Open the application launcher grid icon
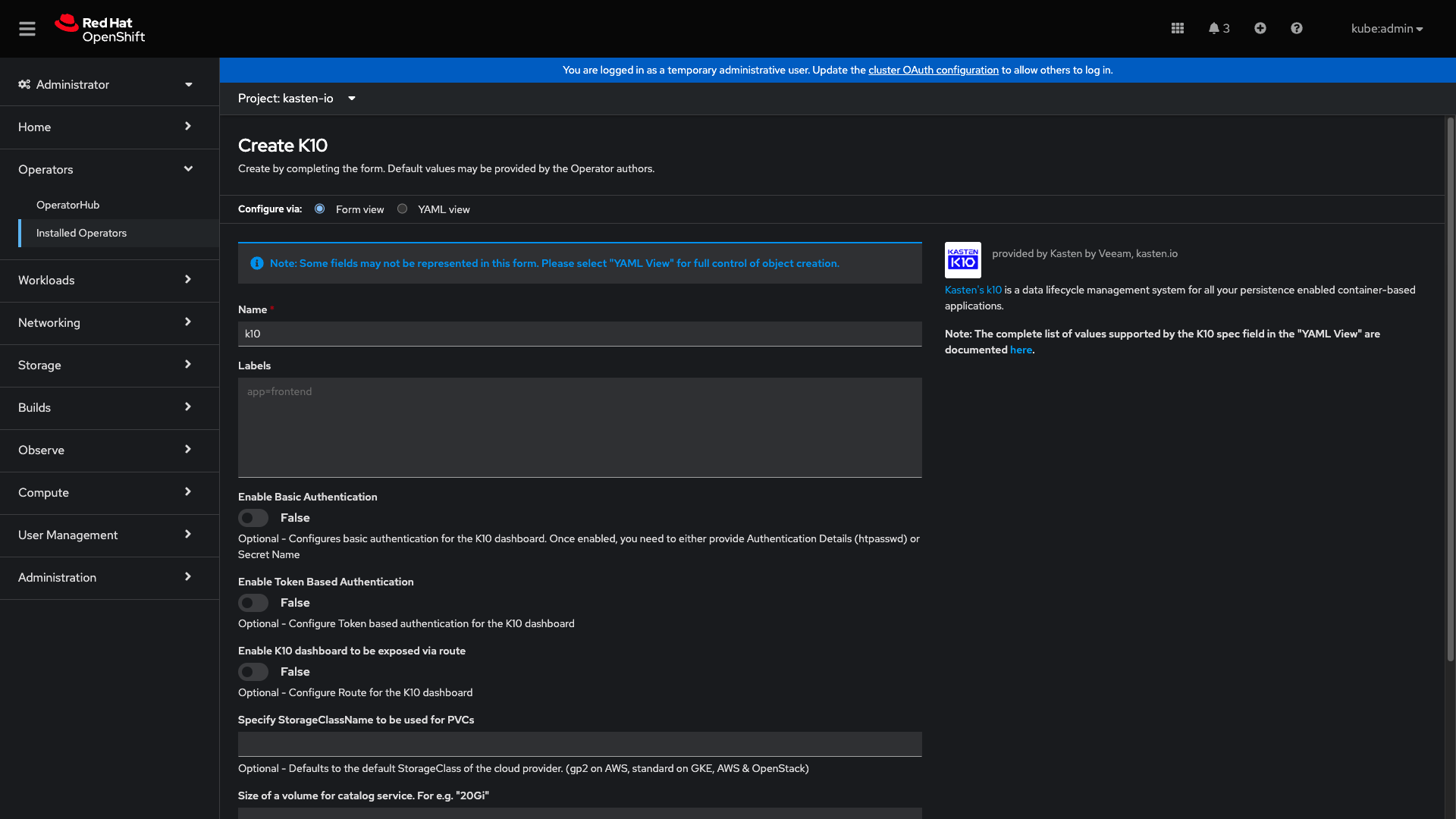 [x=1177, y=28]
